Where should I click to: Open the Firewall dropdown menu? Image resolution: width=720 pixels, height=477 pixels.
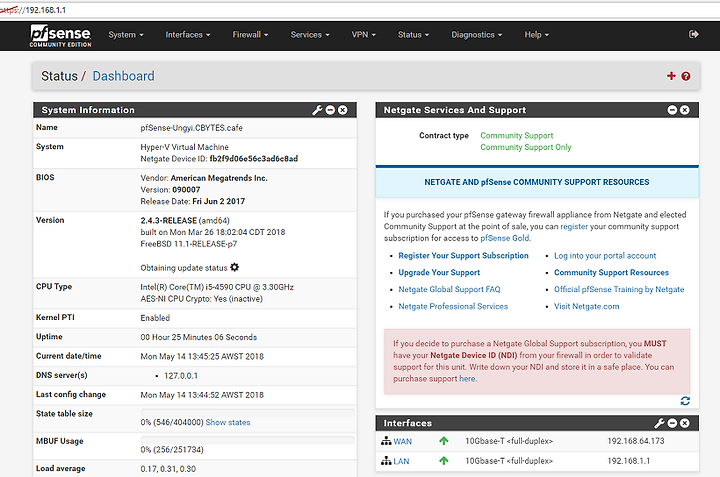point(250,35)
